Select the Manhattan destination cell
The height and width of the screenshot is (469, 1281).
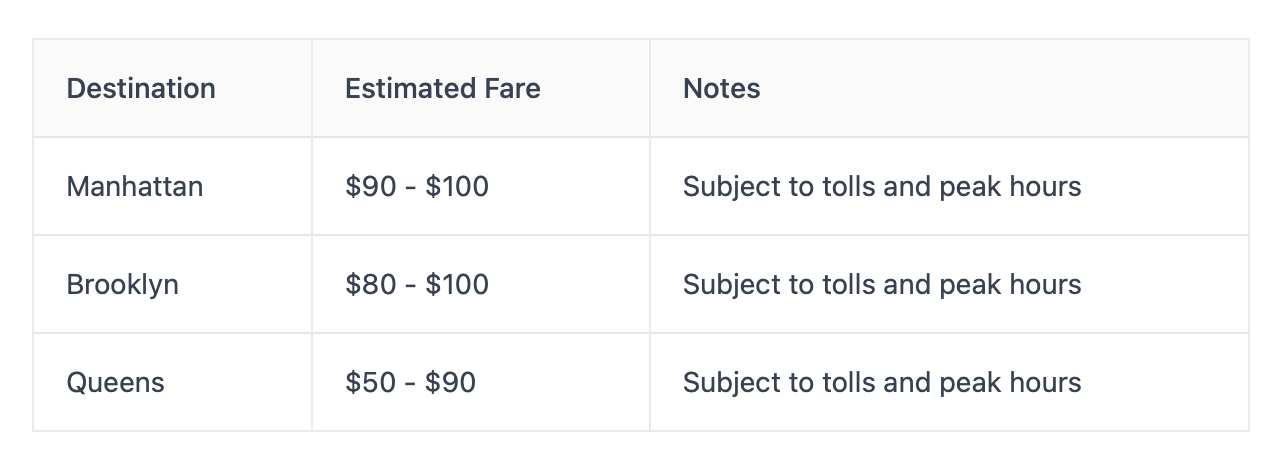tap(135, 186)
